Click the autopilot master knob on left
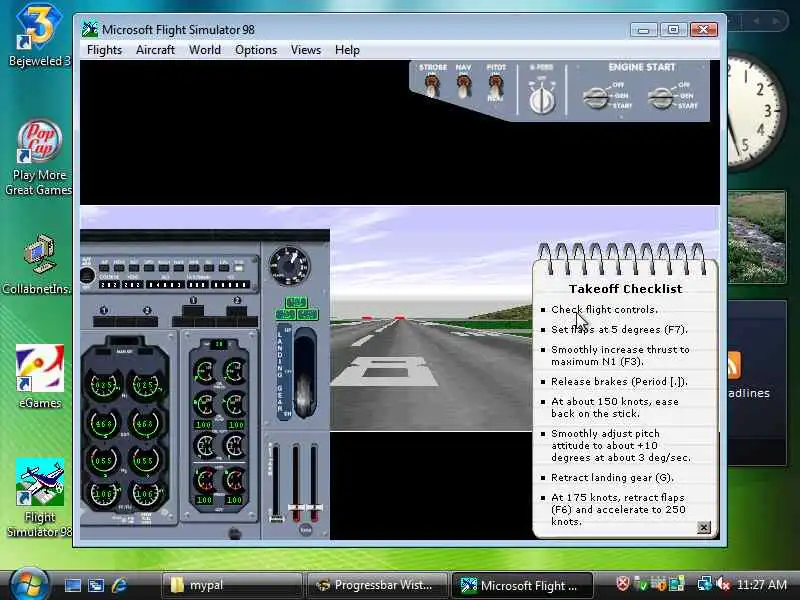The height and width of the screenshot is (600, 800). coord(87,276)
